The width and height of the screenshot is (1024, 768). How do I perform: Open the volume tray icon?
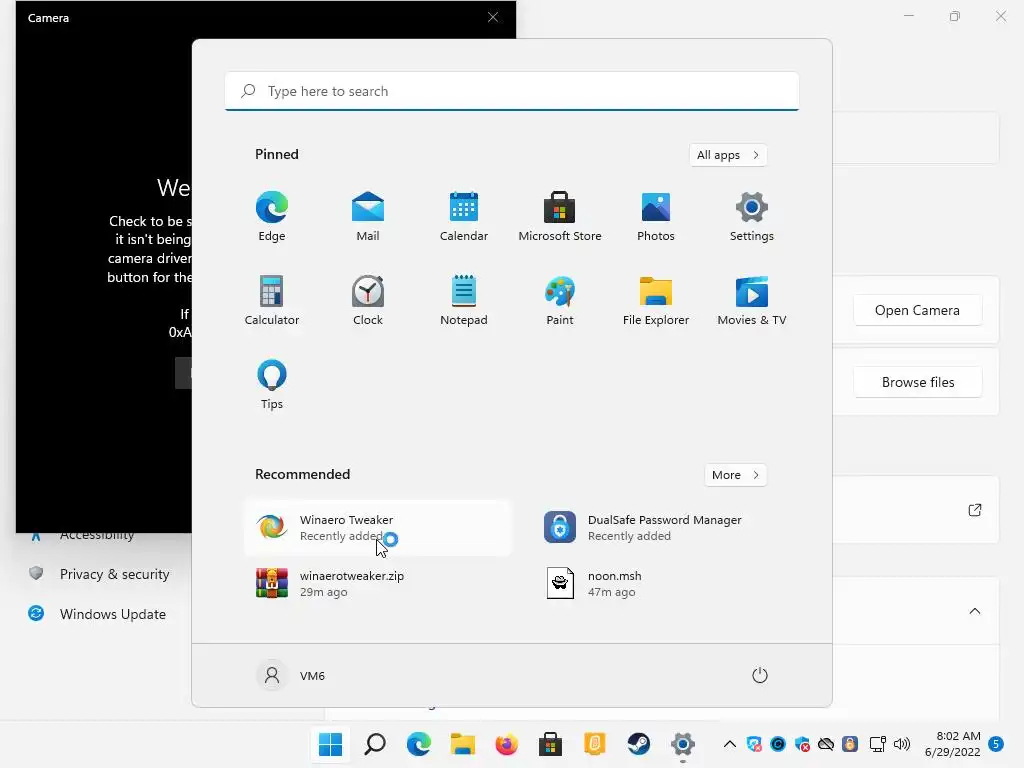902,744
